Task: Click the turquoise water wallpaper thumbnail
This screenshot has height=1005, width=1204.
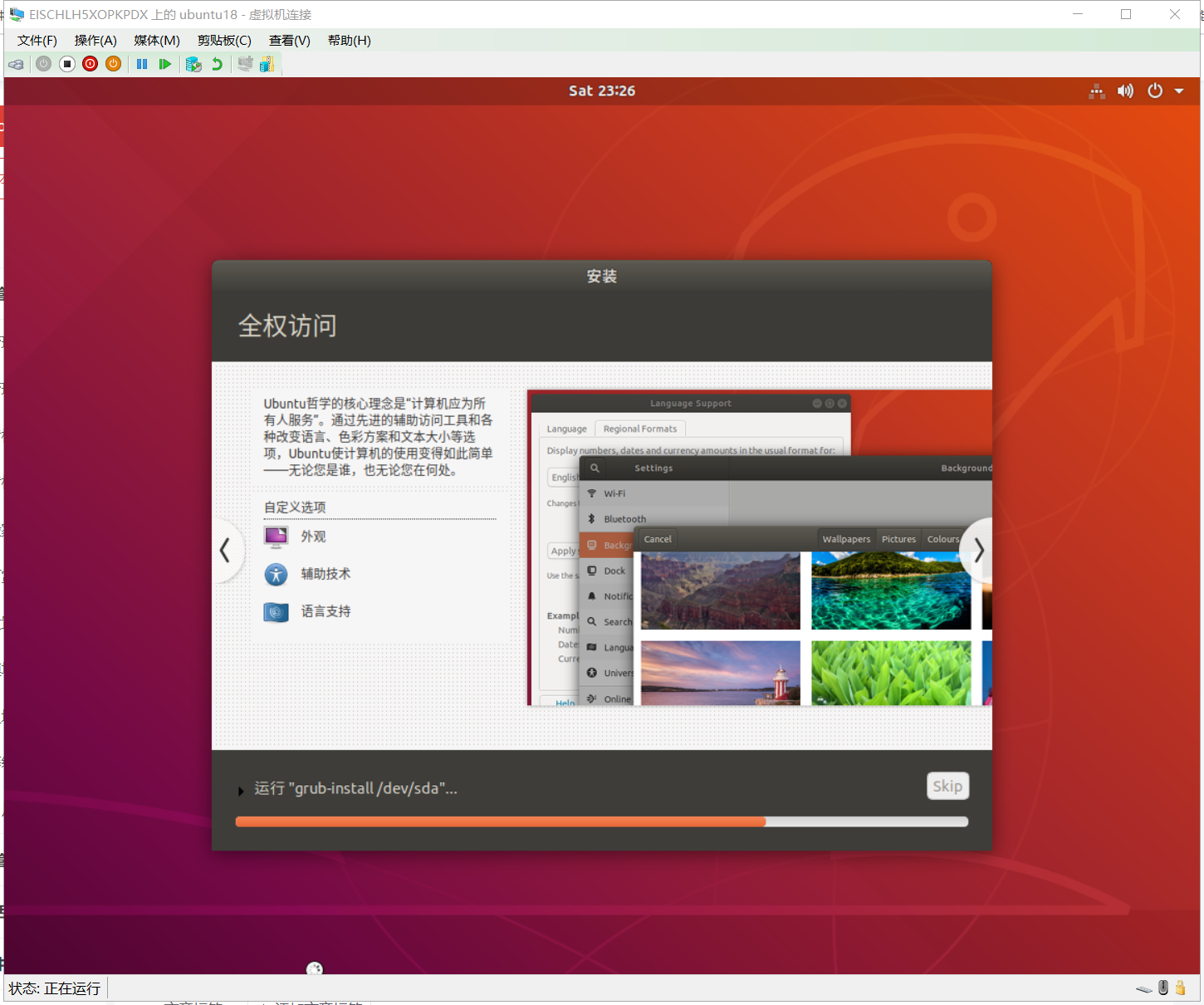Action: coord(891,591)
